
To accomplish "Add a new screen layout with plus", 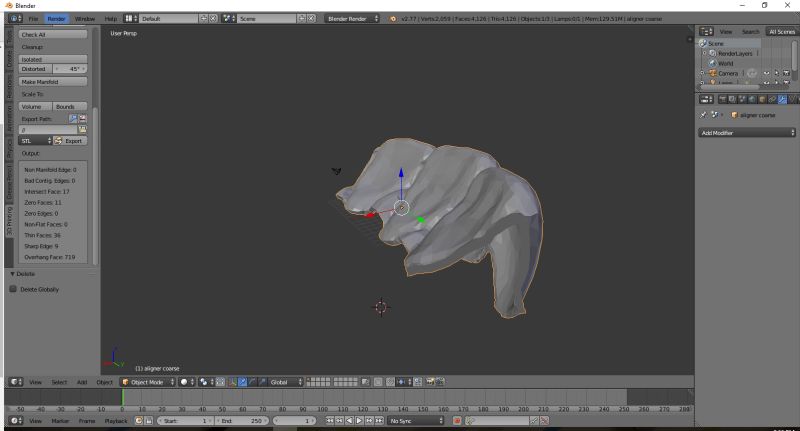I will click(x=204, y=18).
